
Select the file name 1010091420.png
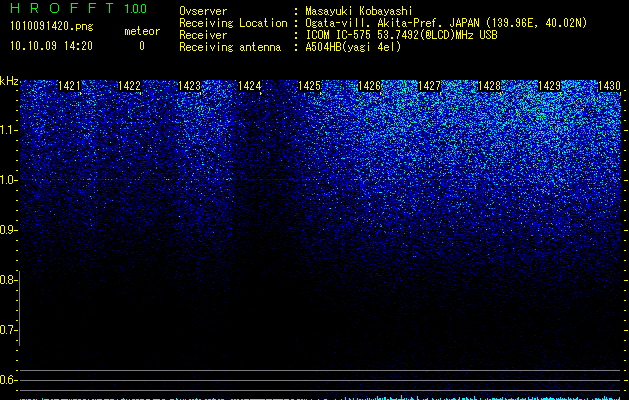coord(51,26)
